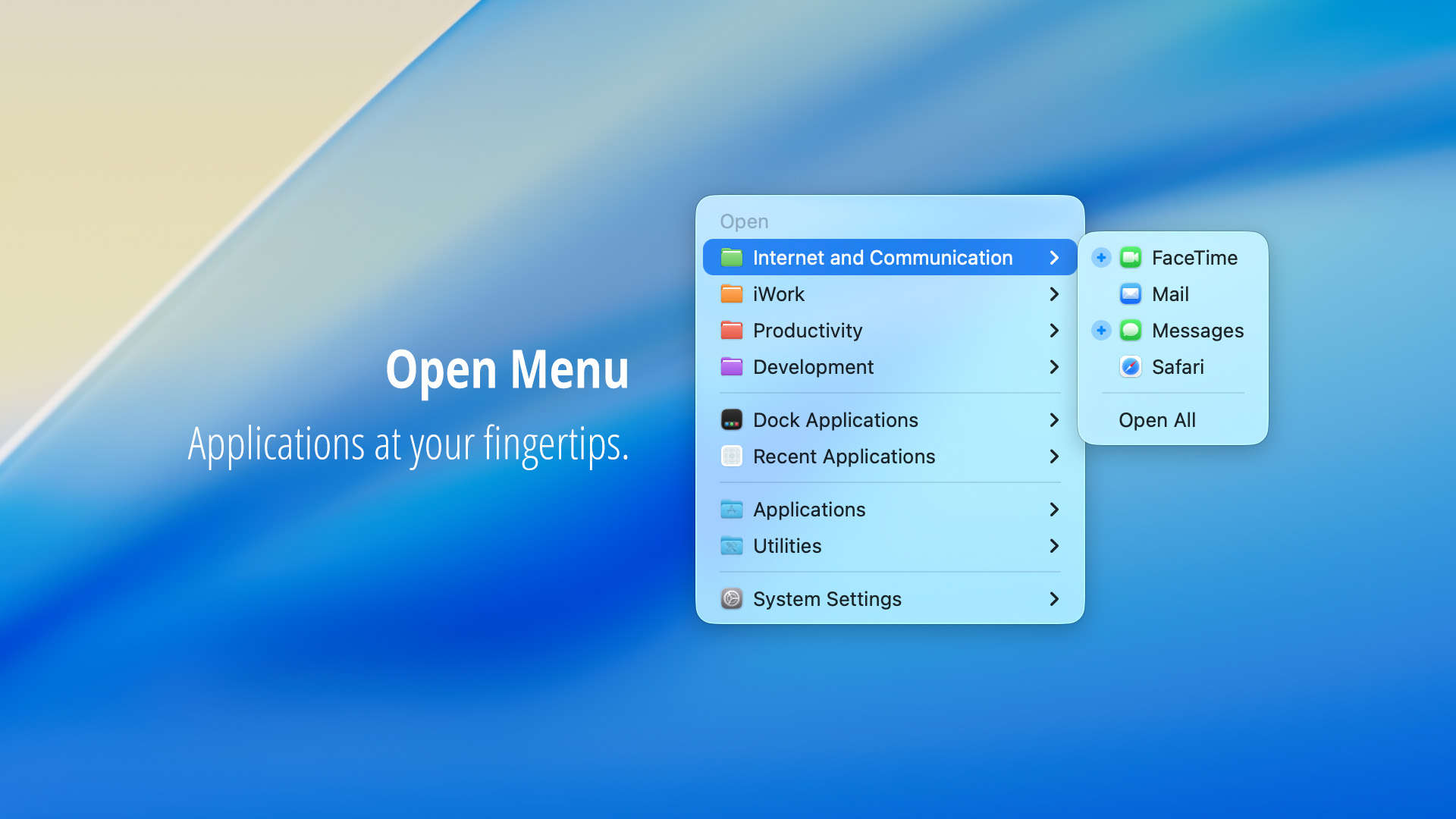This screenshot has height=819, width=1456.
Task: Expand the Development submenu chevron
Action: (1054, 367)
